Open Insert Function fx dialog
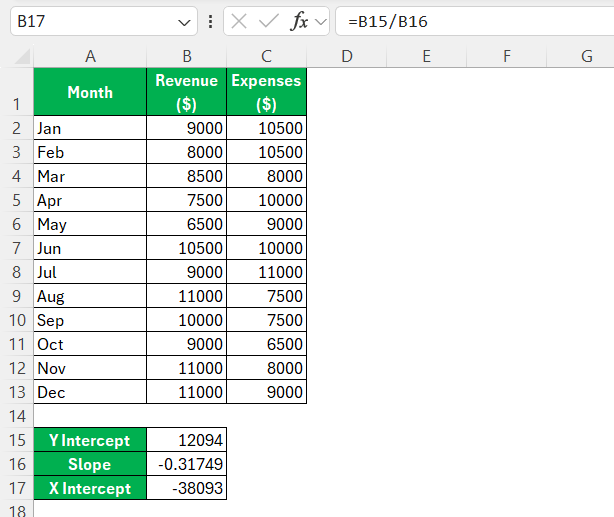614x517 pixels. [300, 21]
